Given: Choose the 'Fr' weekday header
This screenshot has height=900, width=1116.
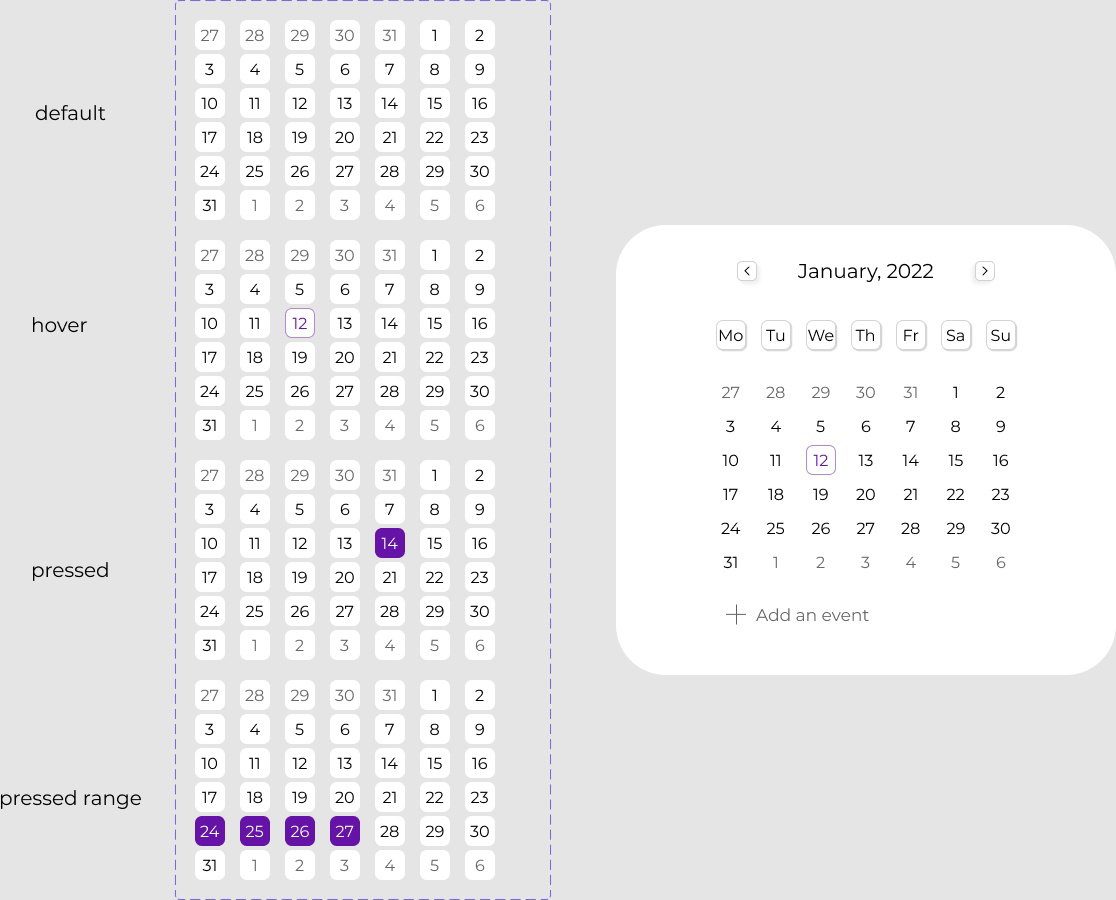Looking at the screenshot, I should (x=911, y=336).
